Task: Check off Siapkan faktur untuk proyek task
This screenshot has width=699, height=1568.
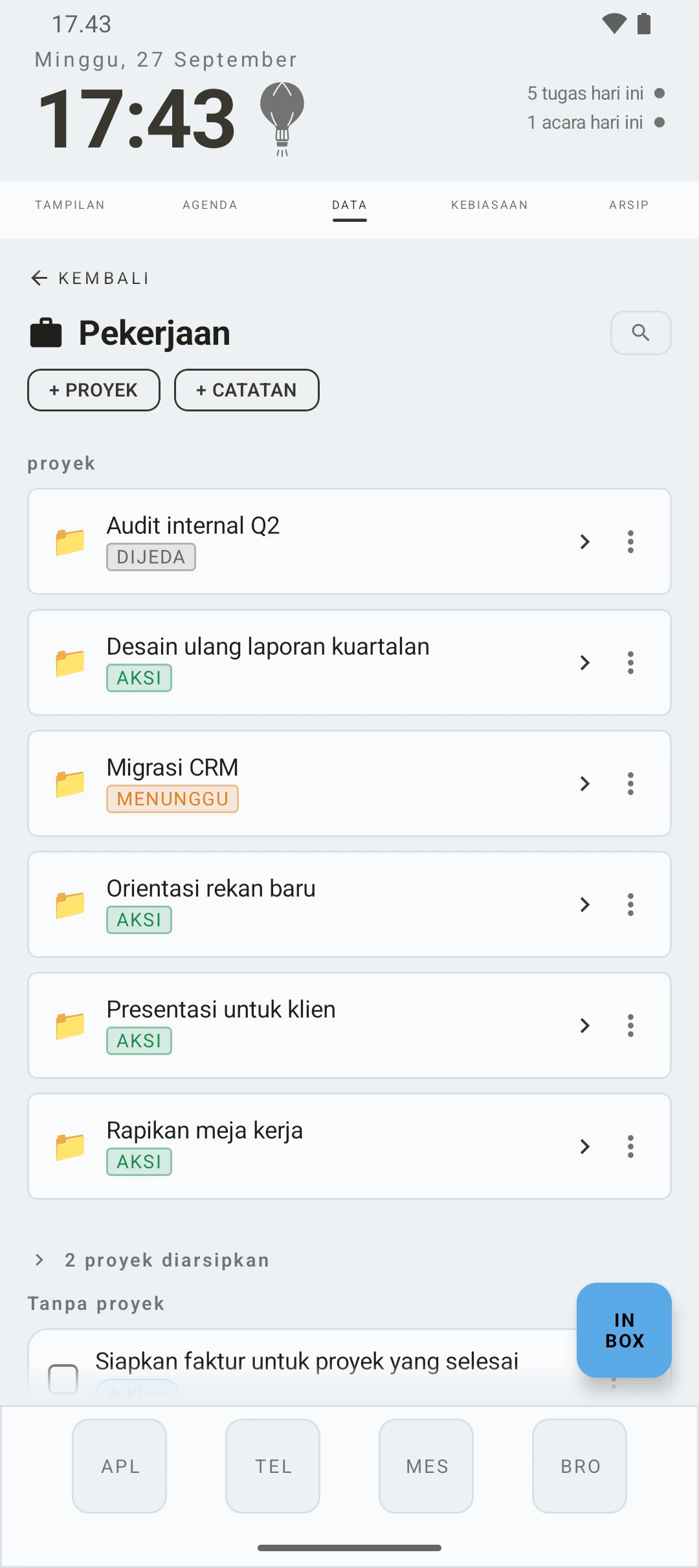Action: coord(63,1378)
